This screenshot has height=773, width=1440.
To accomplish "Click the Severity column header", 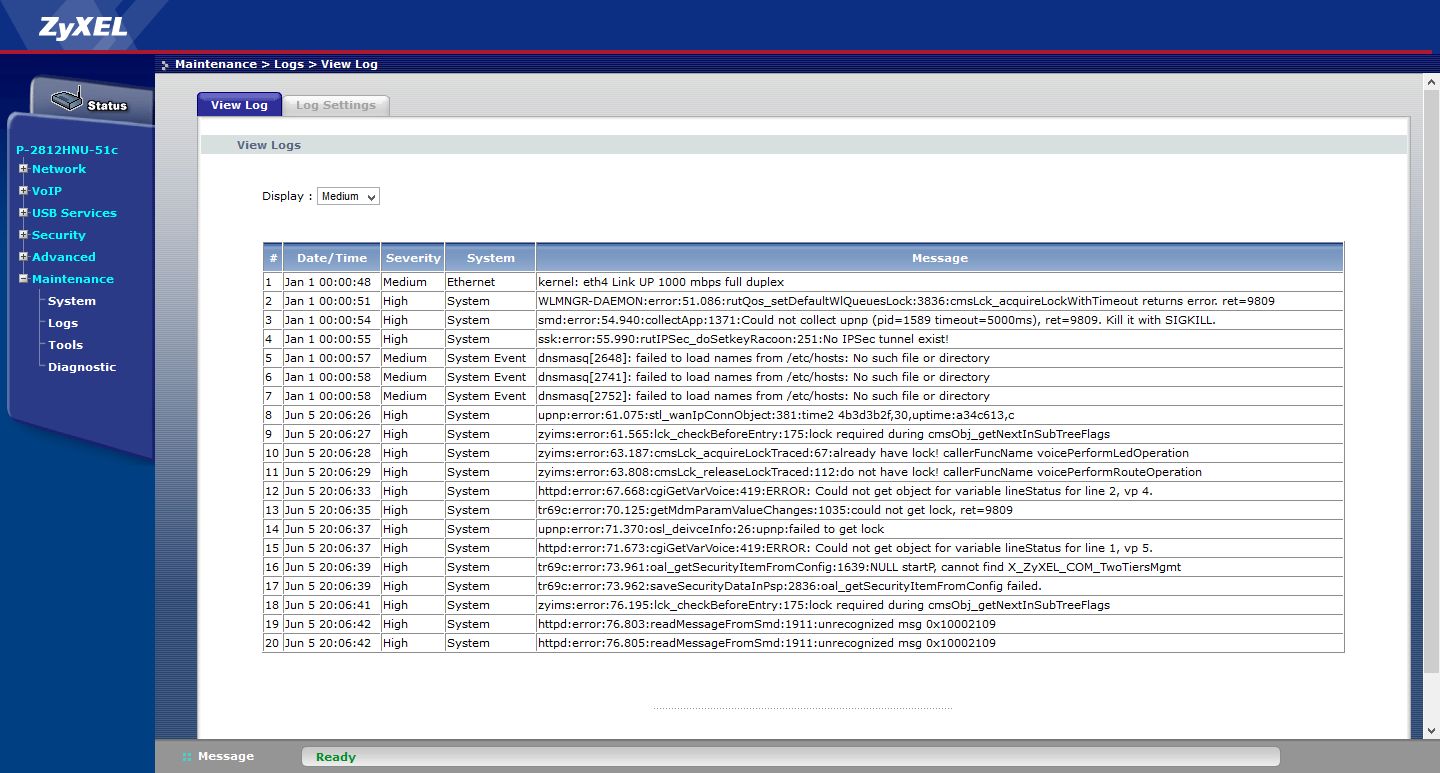I will point(413,258).
